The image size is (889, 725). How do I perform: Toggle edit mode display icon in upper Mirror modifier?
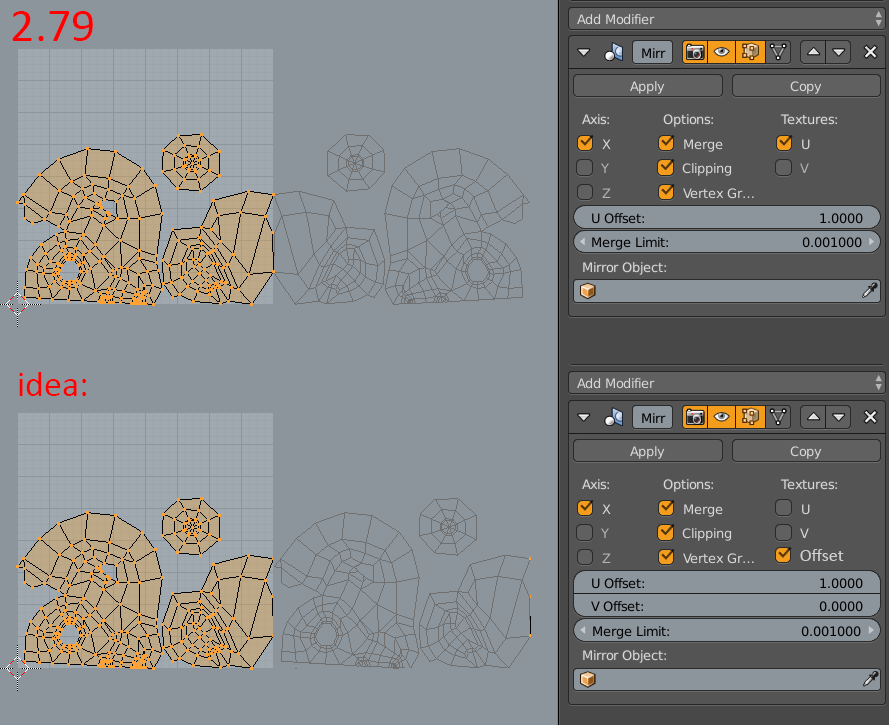(750, 52)
